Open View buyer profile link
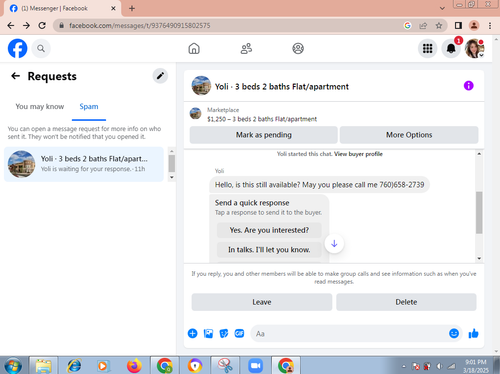The height and width of the screenshot is (374, 500). click(x=358, y=154)
